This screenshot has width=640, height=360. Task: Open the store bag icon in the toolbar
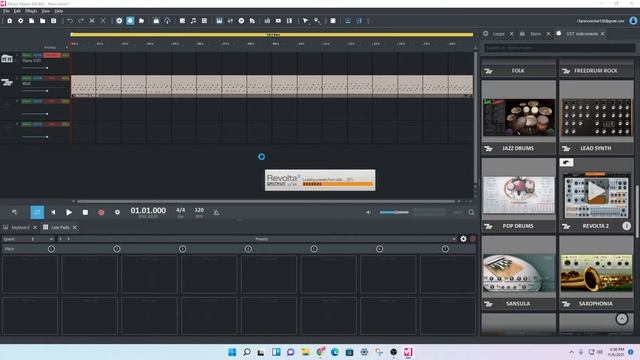coord(156,21)
